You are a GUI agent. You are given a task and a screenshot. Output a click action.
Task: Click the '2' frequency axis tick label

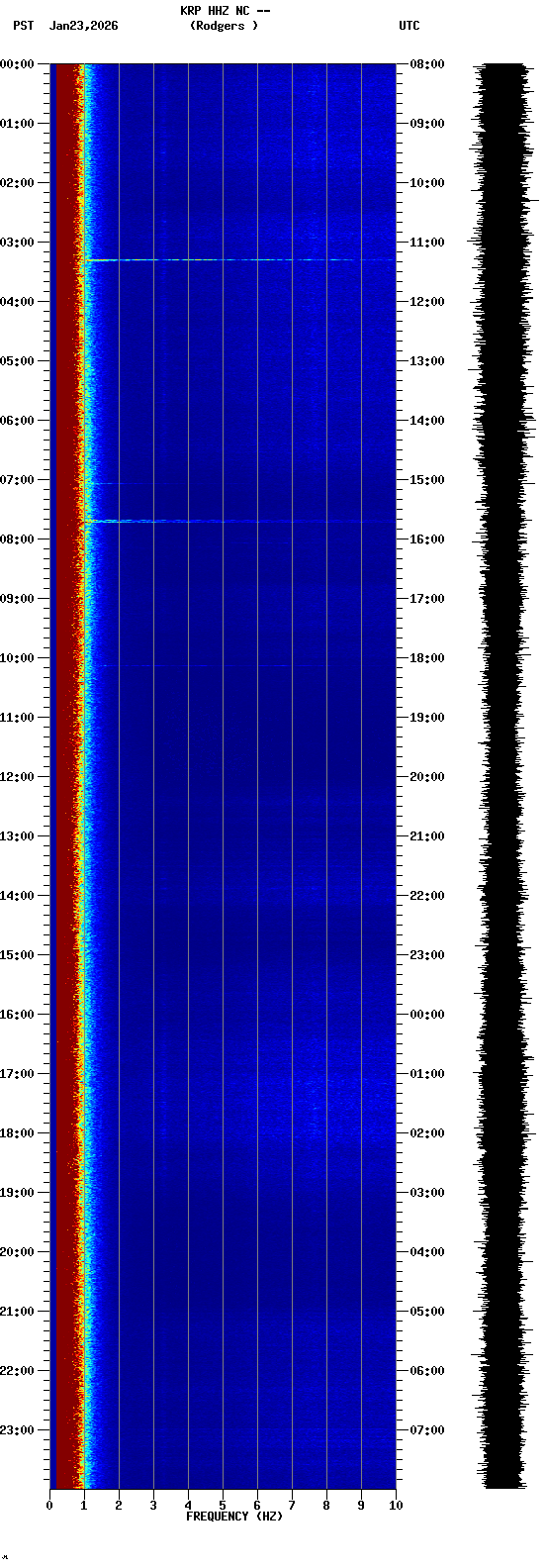[119, 1506]
